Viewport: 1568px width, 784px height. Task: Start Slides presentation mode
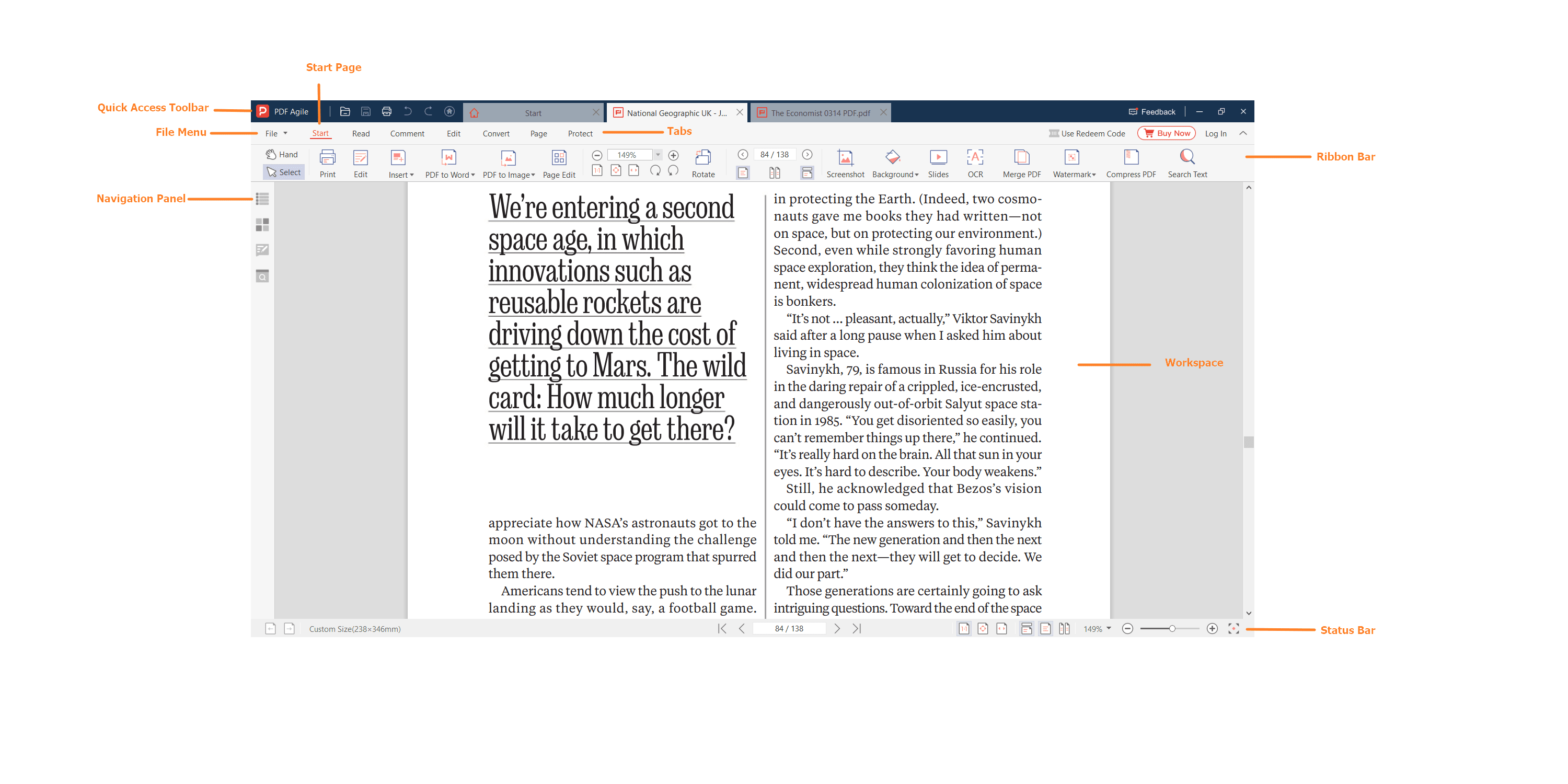point(938,164)
